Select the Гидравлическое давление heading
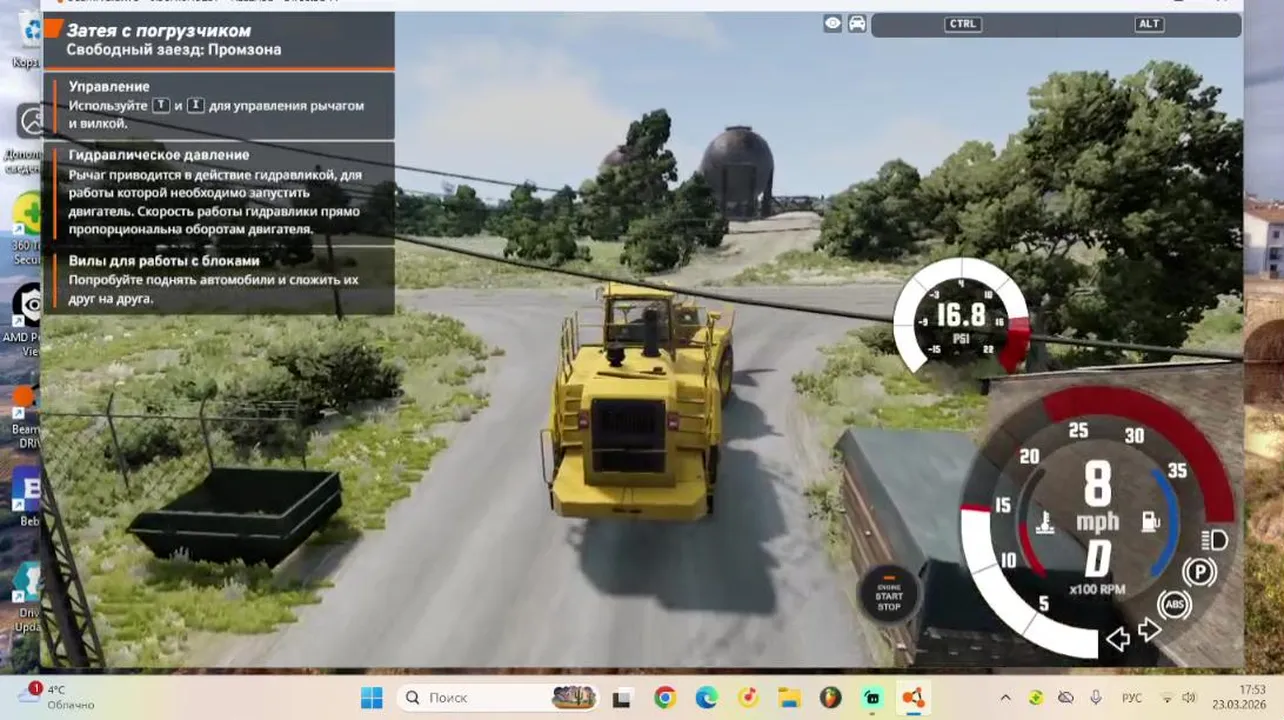This screenshot has width=1284, height=720. click(x=159, y=155)
